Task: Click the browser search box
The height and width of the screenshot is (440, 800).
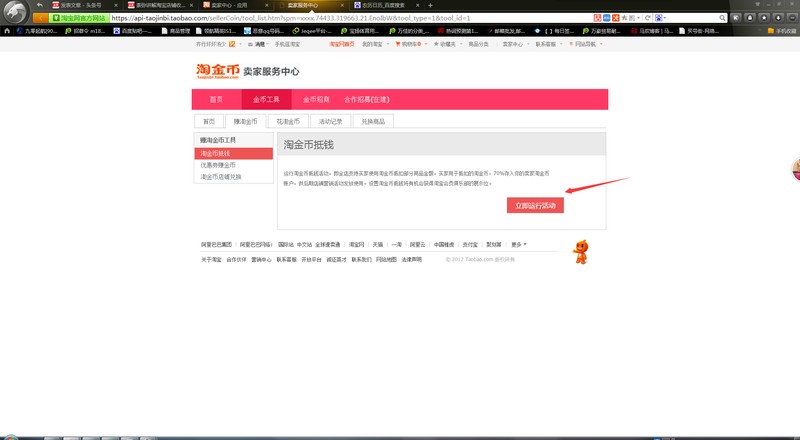Action: [x=691, y=18]
